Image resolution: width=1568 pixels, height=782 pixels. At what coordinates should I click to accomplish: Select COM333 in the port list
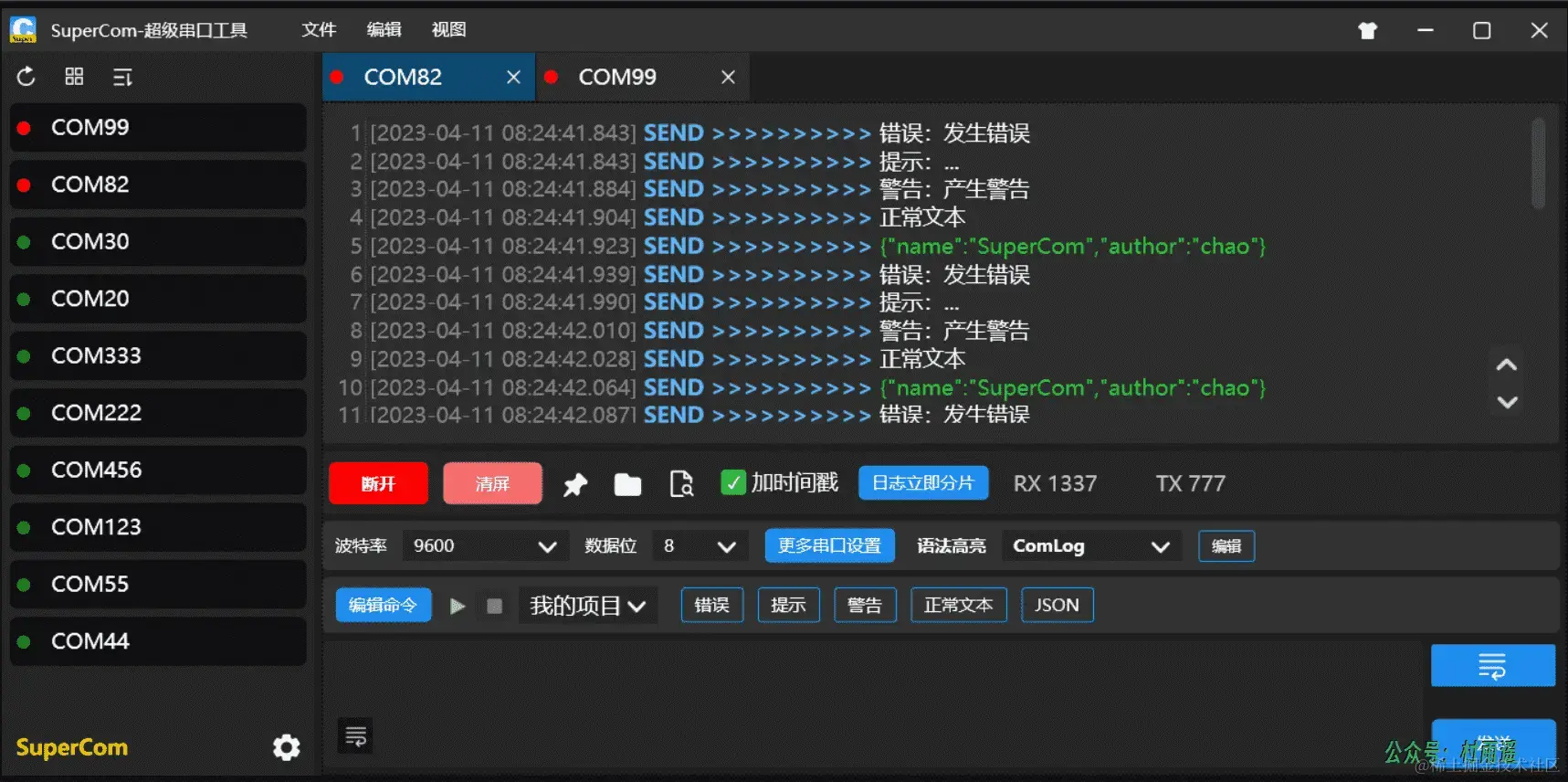click(x=158, y=355)
